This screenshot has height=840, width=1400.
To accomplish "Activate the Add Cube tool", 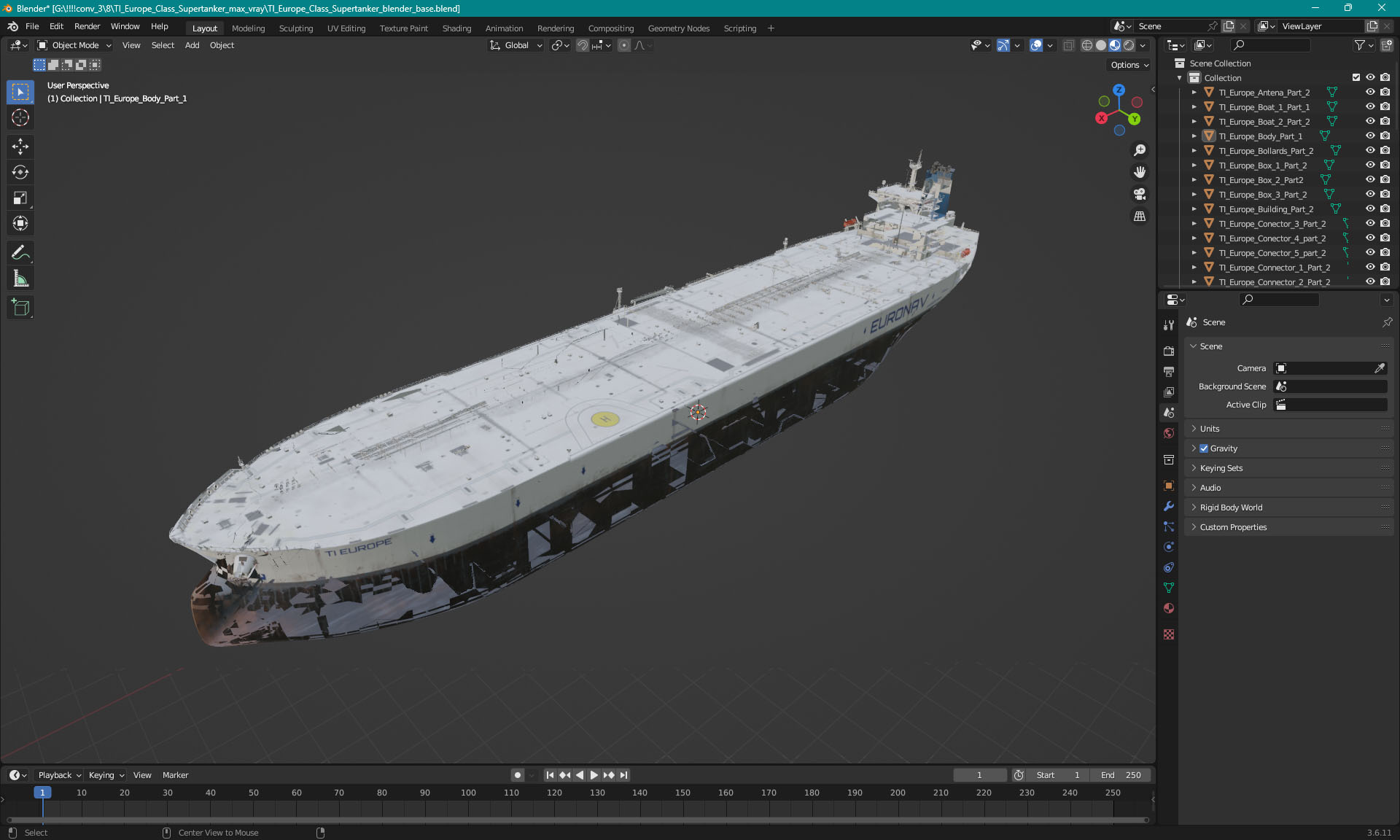I will (x=20, y=308).
